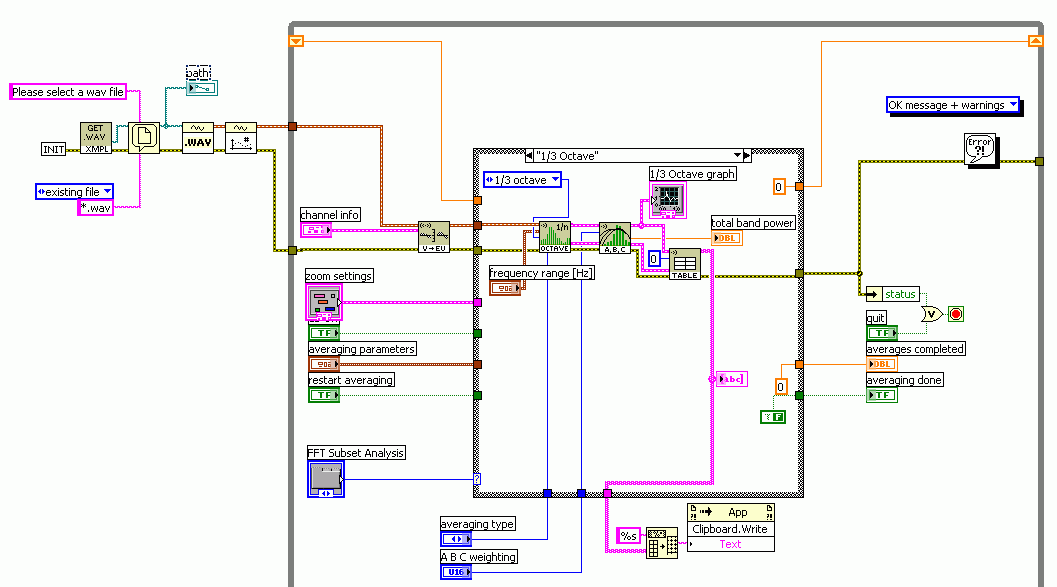Click the Clipboard.Write method on App node
Image resolution: width=1057 pixels, height=587 pixels.
tap(730, 529)
